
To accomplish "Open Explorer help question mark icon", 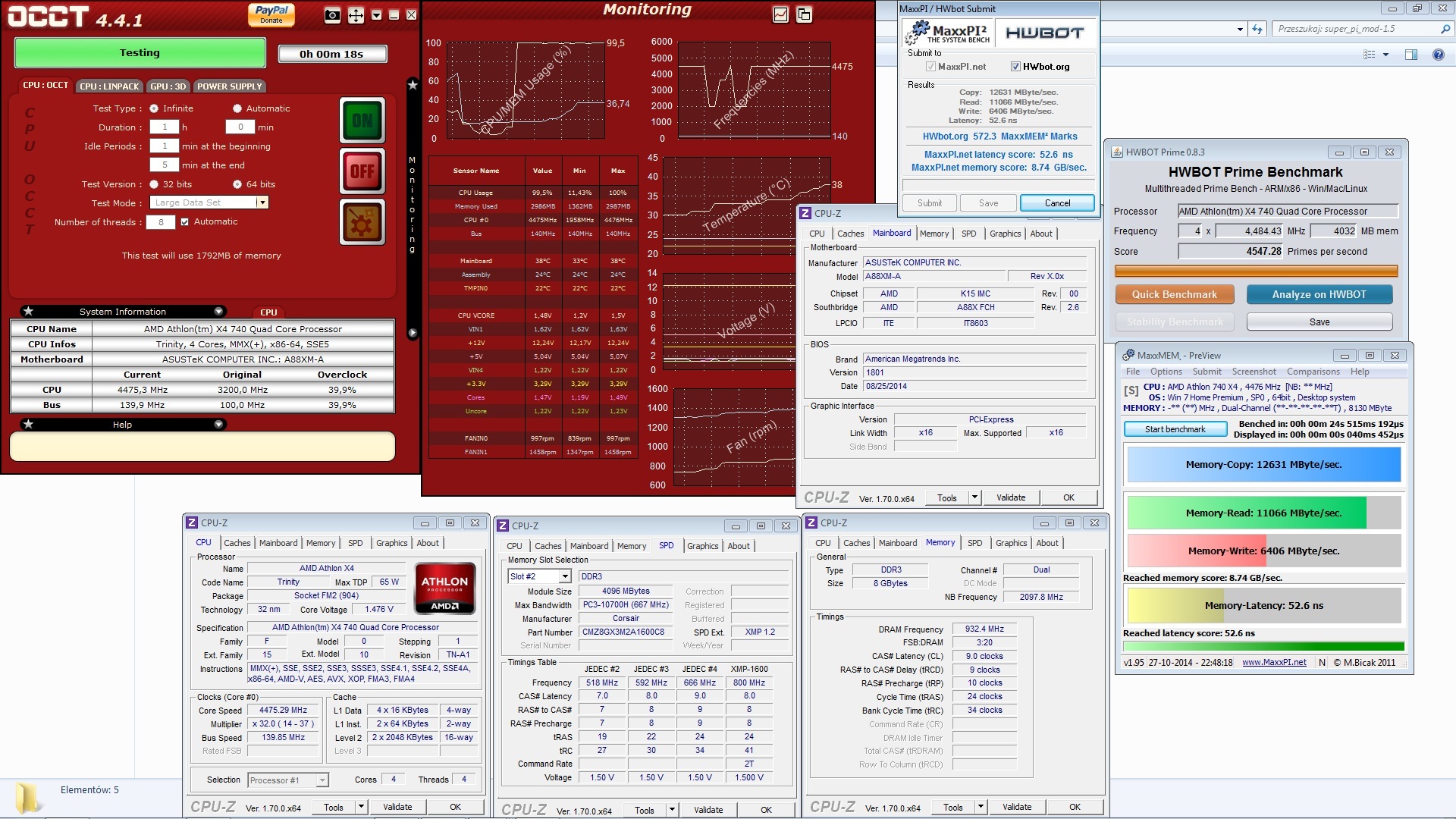I will point(1438,55).
